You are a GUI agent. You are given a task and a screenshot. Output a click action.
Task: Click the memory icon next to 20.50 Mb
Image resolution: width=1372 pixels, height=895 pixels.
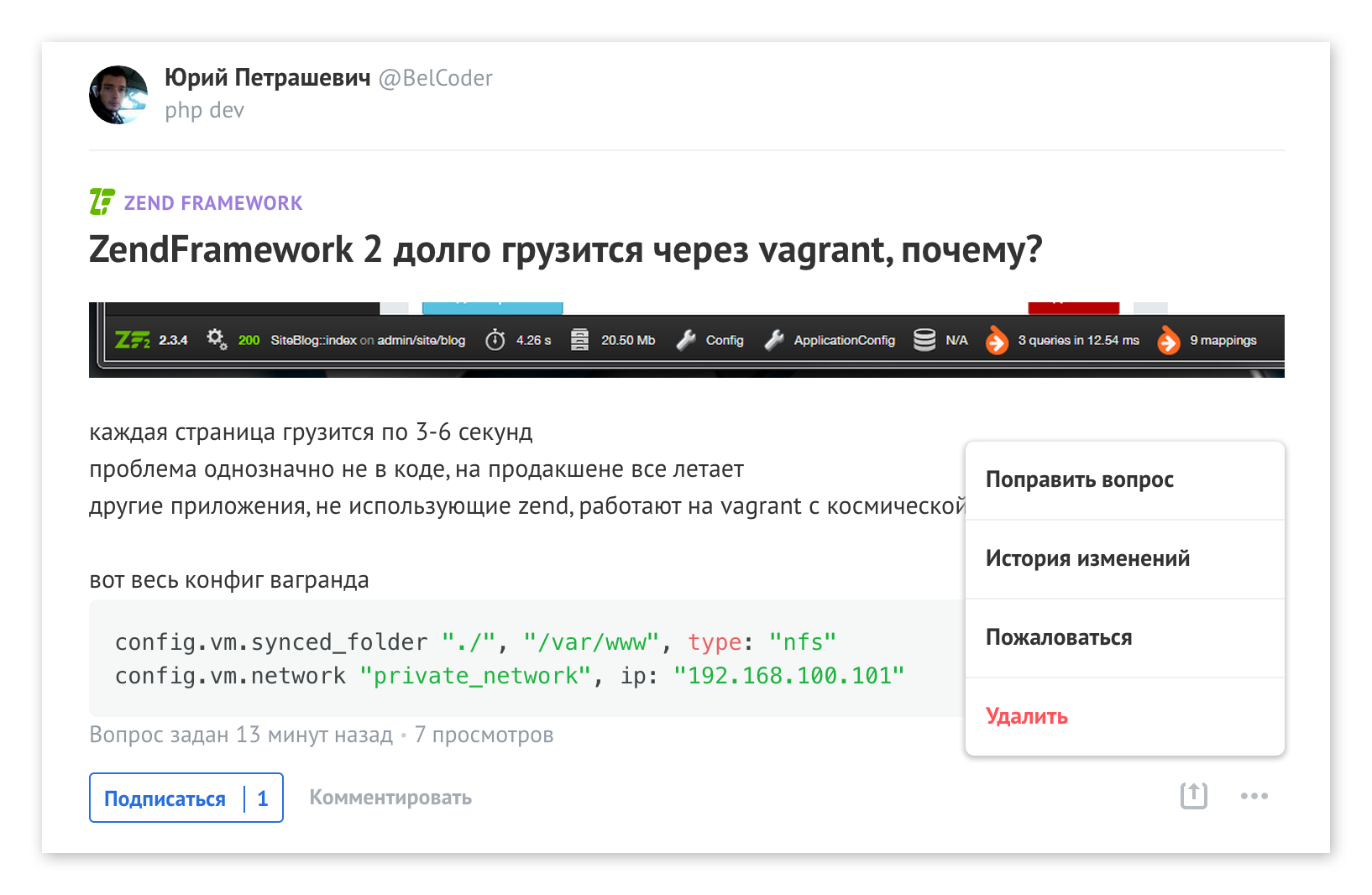[x=579, y=340]
